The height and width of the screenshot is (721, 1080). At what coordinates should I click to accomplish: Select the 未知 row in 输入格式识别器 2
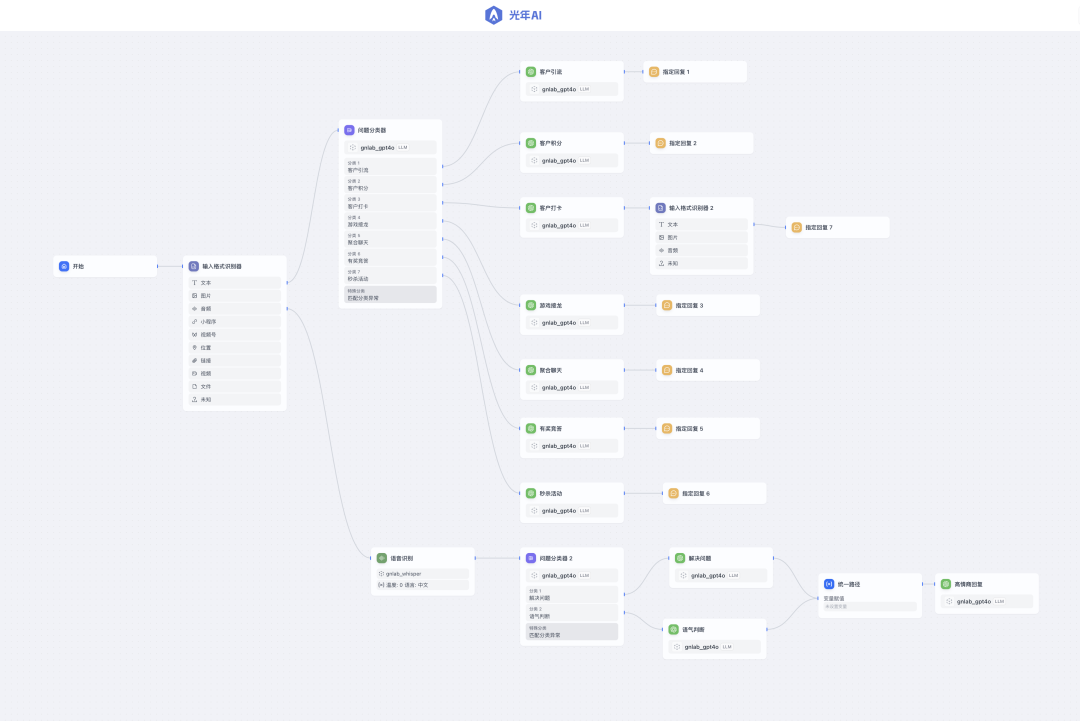tap(701, 264)
